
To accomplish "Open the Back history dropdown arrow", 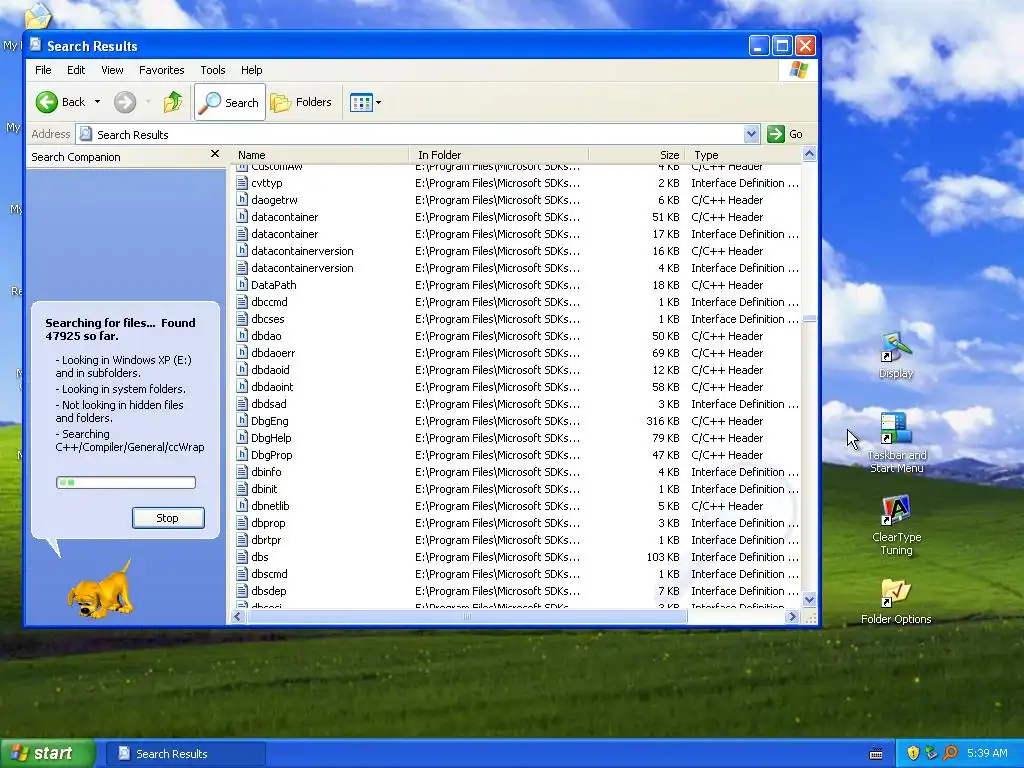I will [97, 102].
